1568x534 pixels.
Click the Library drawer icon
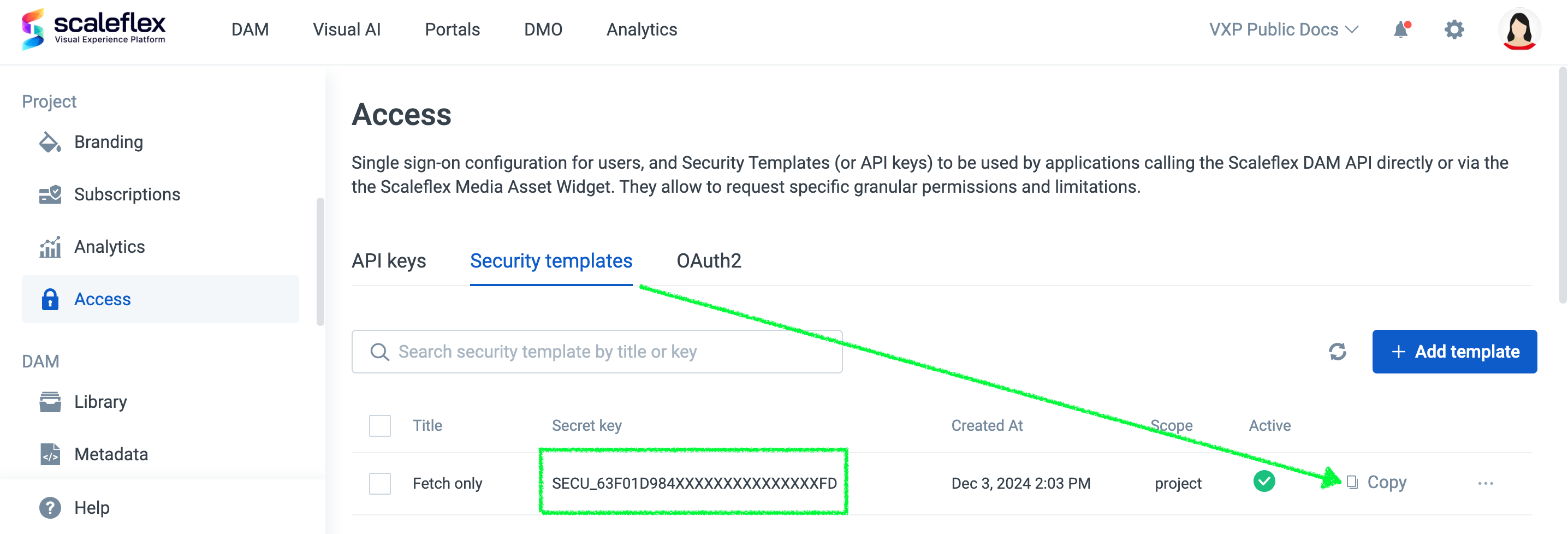(x=50, y=402)
